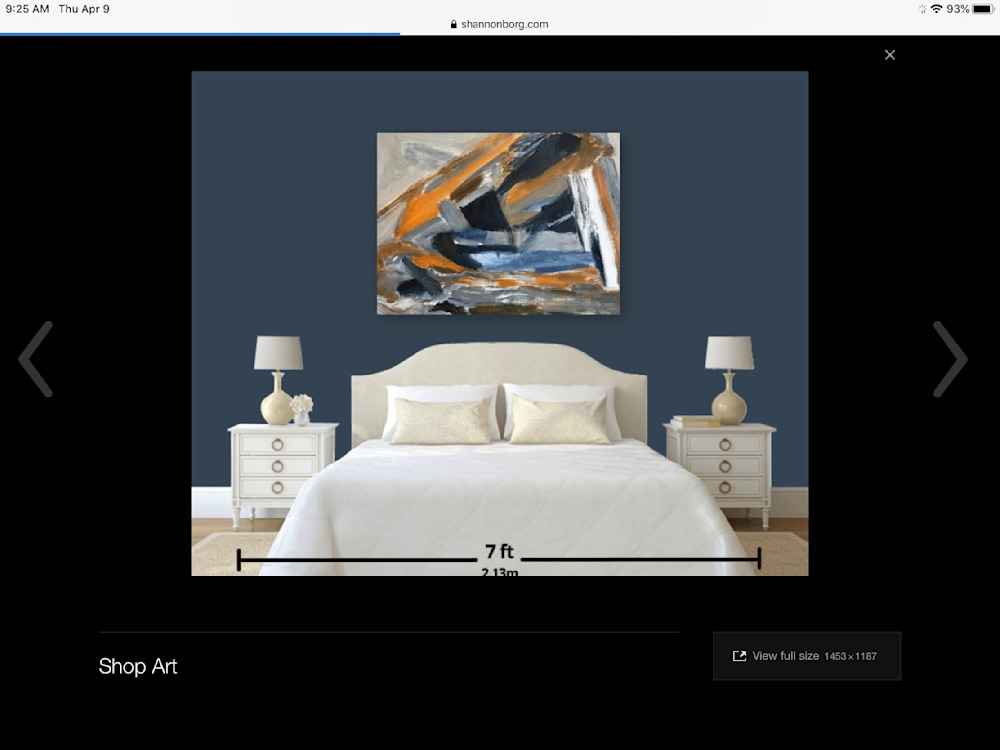Tap the 93% battery percentage text

click(958, 9)
